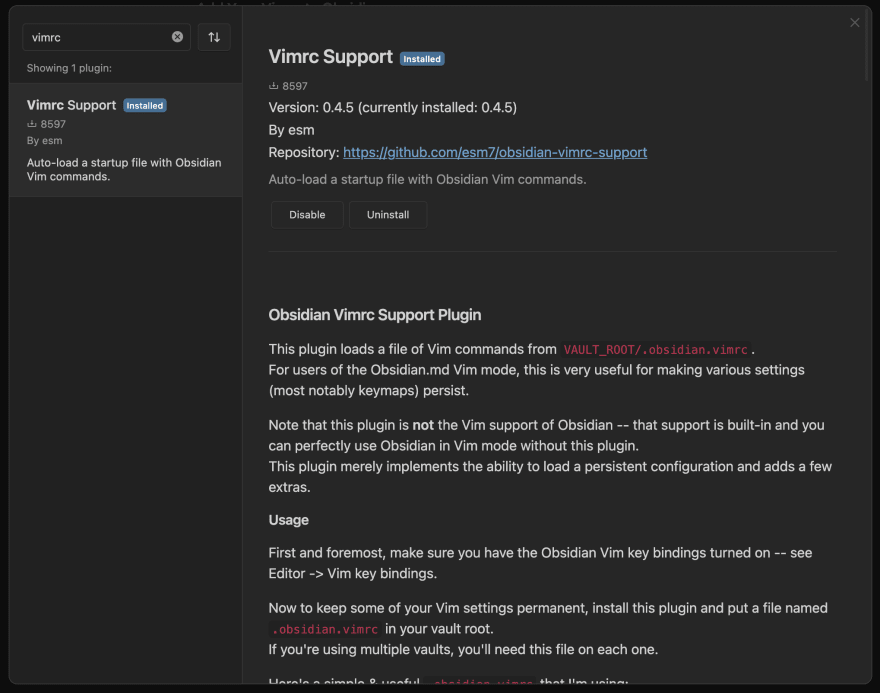Click the Installed badge beside the details title
880x693 pixels.
click(x=422, y=58)
